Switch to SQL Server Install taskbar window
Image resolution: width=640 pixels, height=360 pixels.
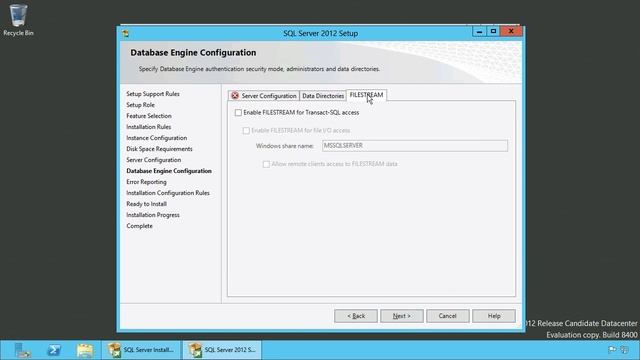coord(141,350)
